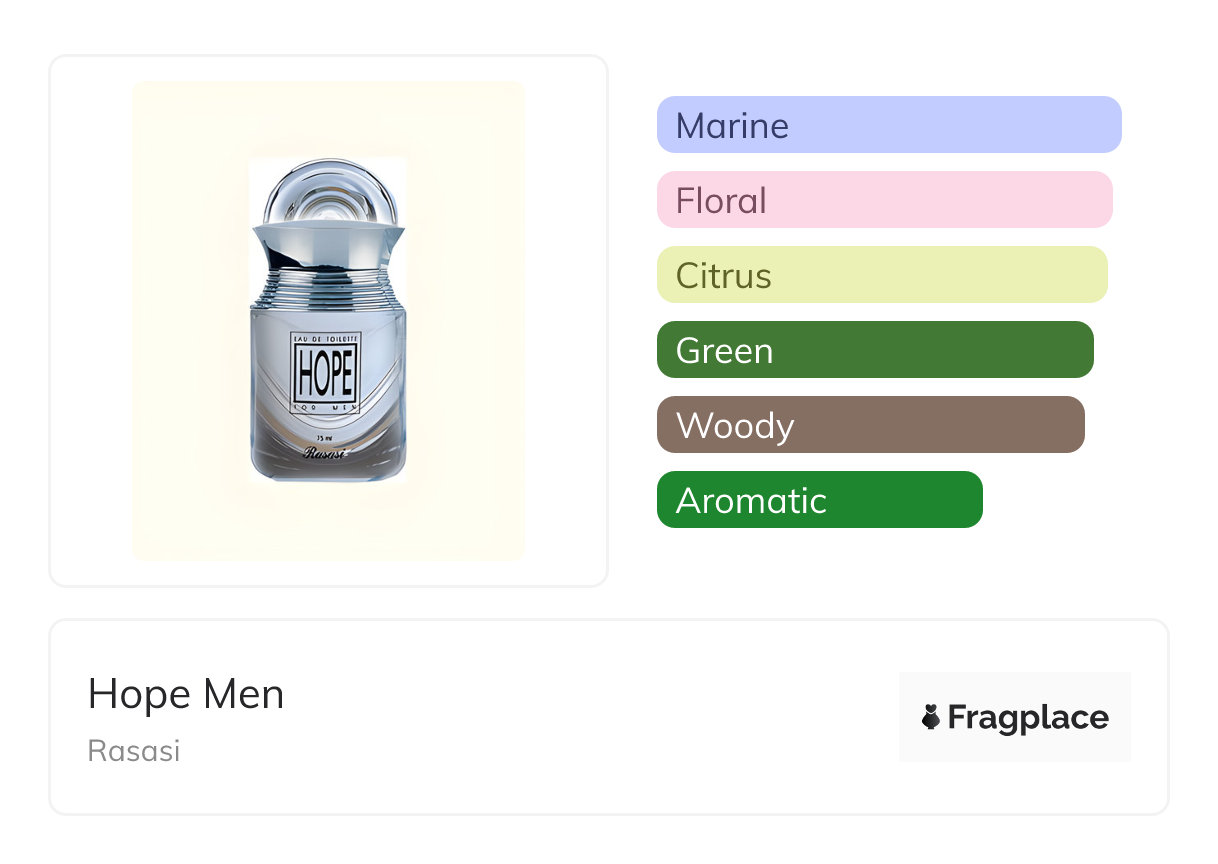Screen dimensions: 1218x864
Task: Click the HOPE label on the bottle
Action: [322, 375]
